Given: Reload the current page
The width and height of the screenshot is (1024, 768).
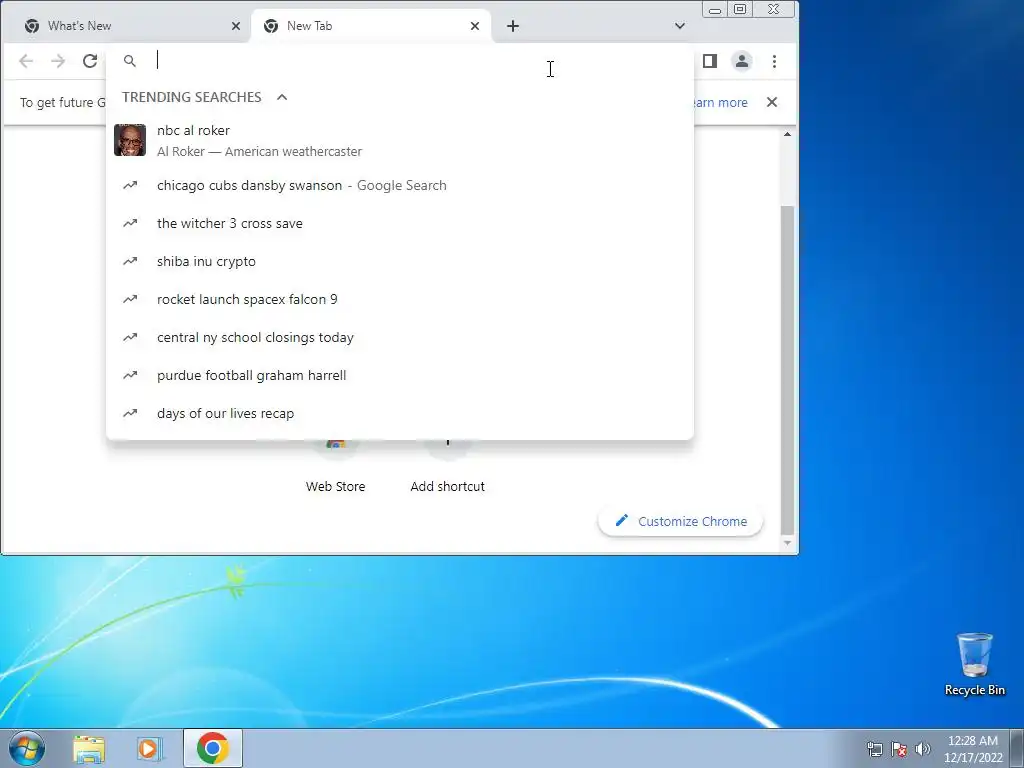Looking at the screenshot, I should pos(90,61).
